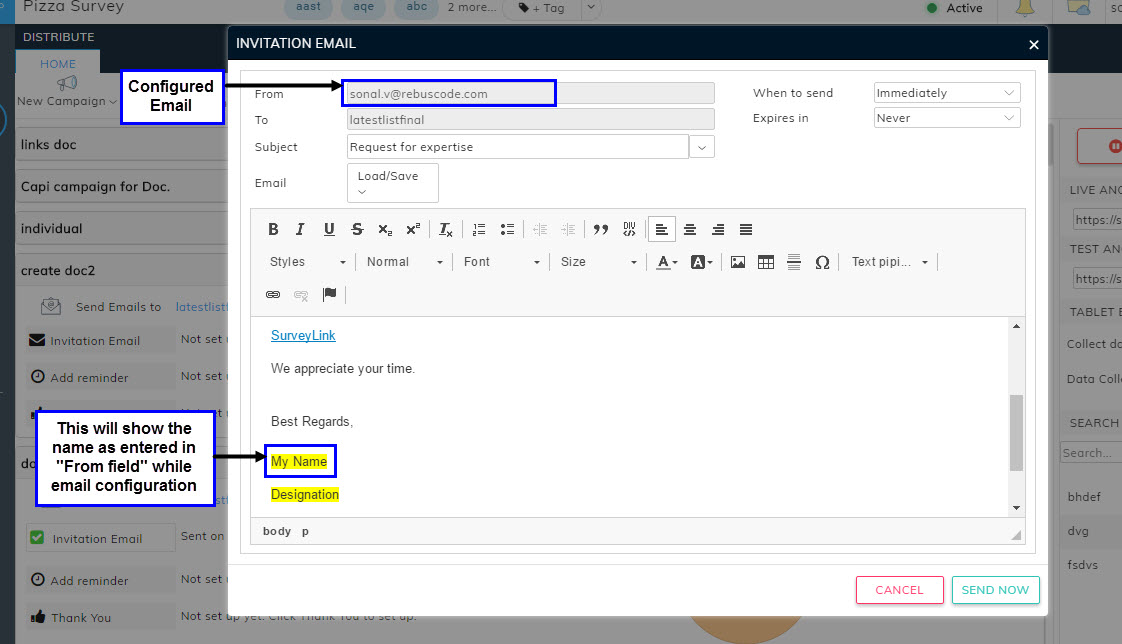1122x644 pixels.
Task: Apply underline formatting
Action: (328, 229)
